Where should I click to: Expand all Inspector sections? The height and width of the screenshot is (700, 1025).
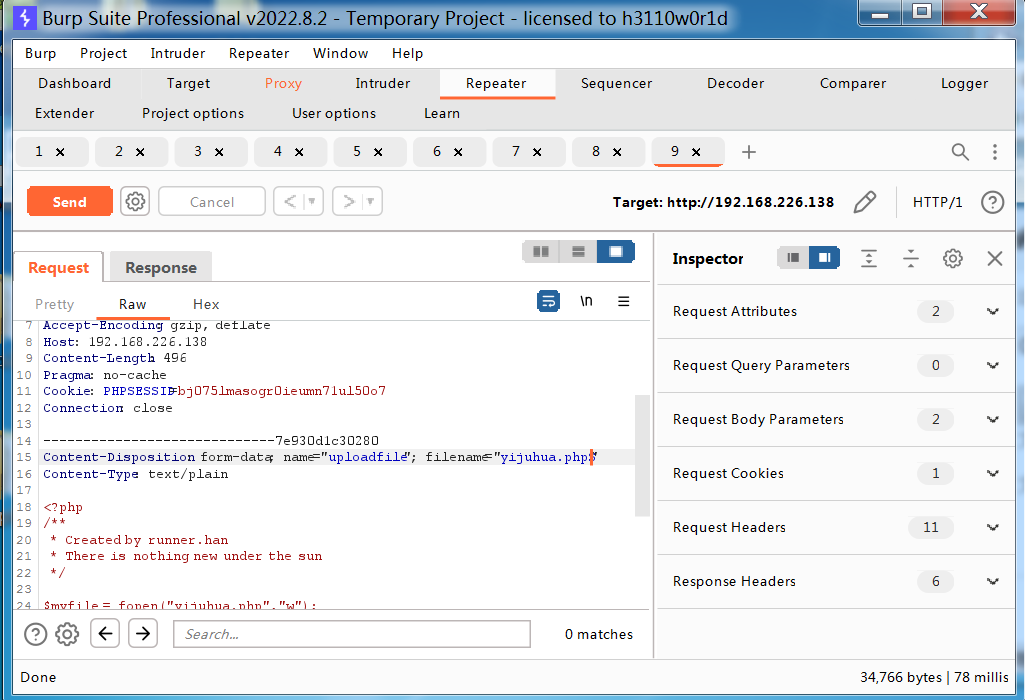point(869,258)
